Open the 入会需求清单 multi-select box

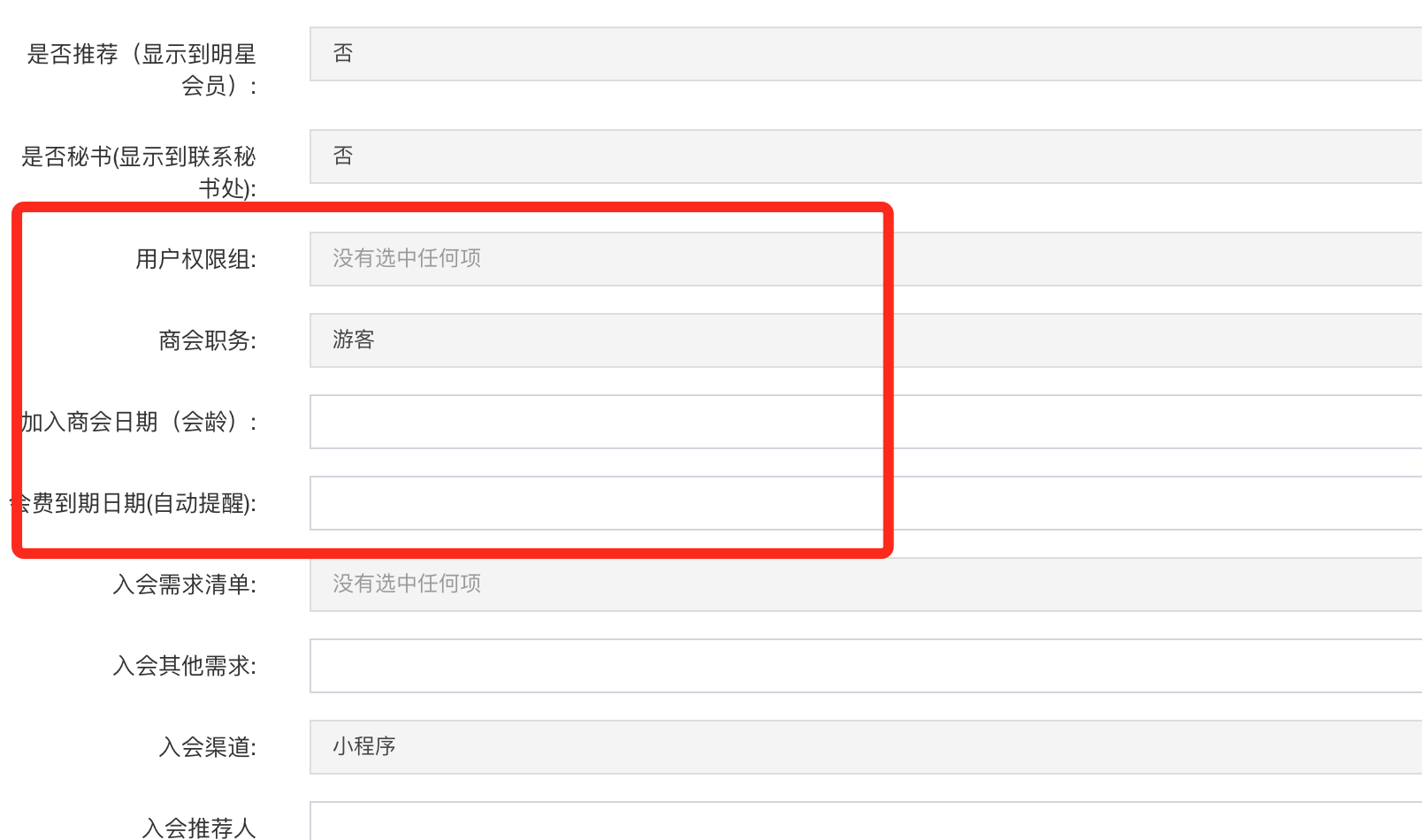(x=865, y=584)
